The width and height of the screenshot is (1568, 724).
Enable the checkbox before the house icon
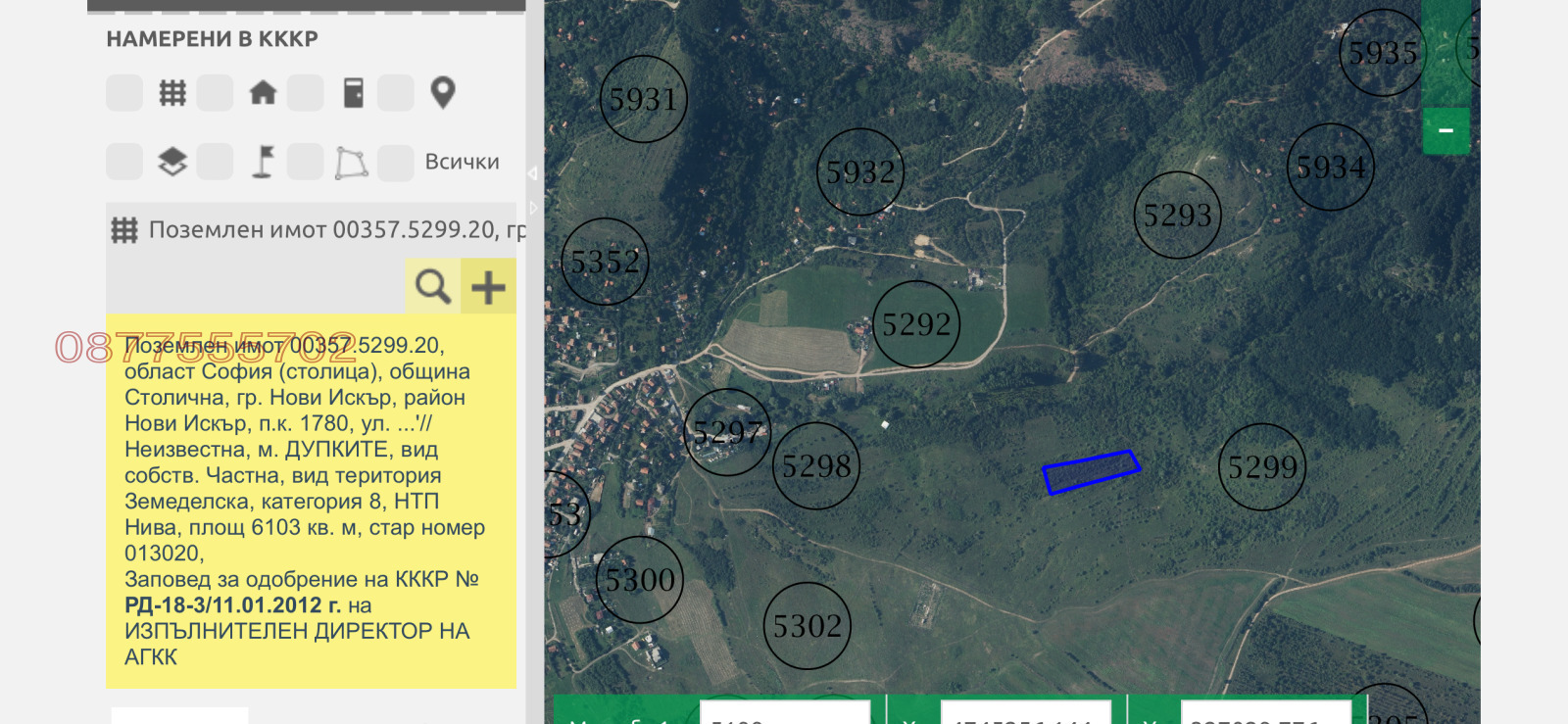pos(215,93)
